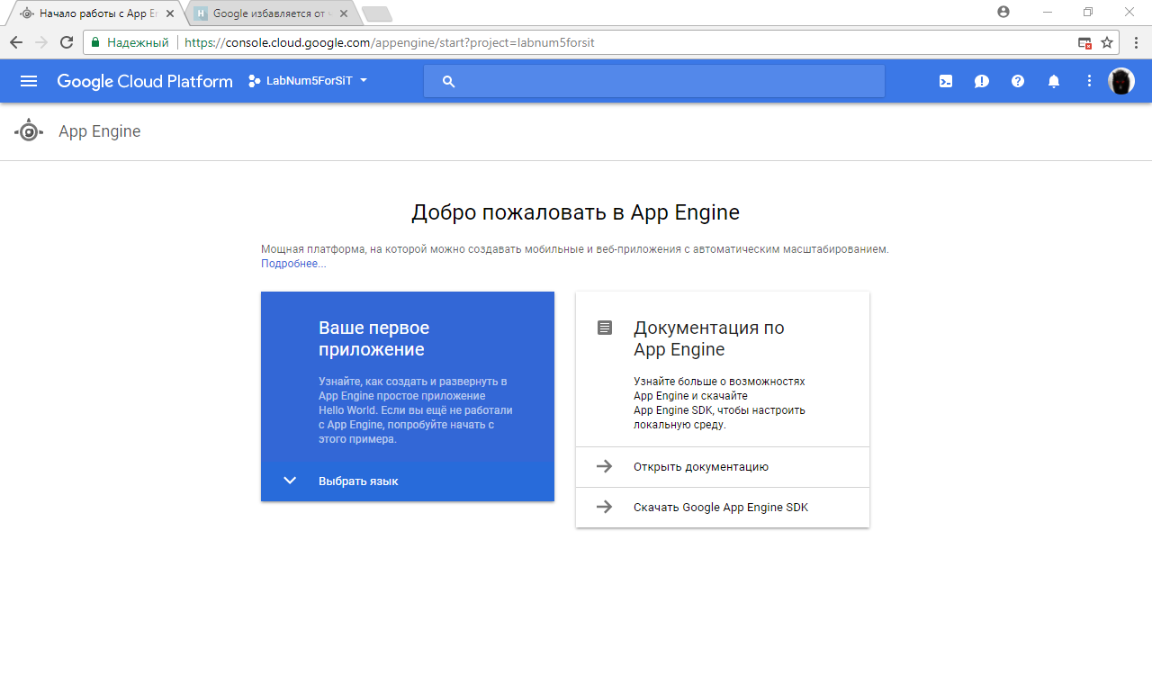1152x678 pixels.
Task: Click the search magnifier icon
Action: point(448,82)
